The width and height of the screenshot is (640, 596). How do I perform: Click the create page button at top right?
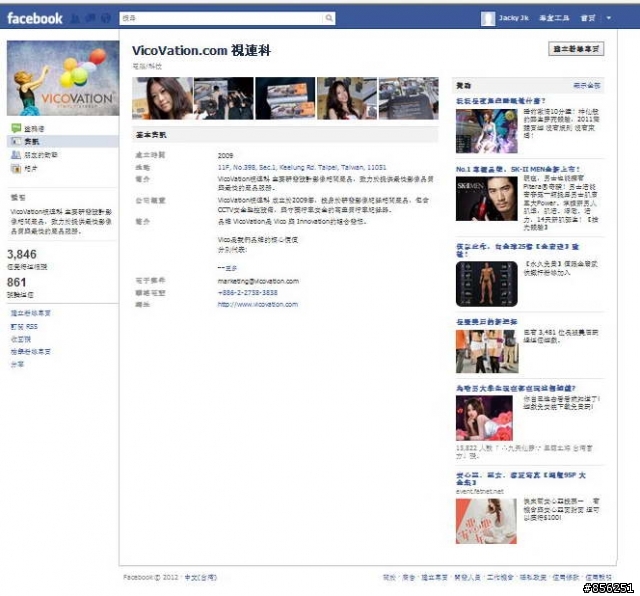[576, 49]
